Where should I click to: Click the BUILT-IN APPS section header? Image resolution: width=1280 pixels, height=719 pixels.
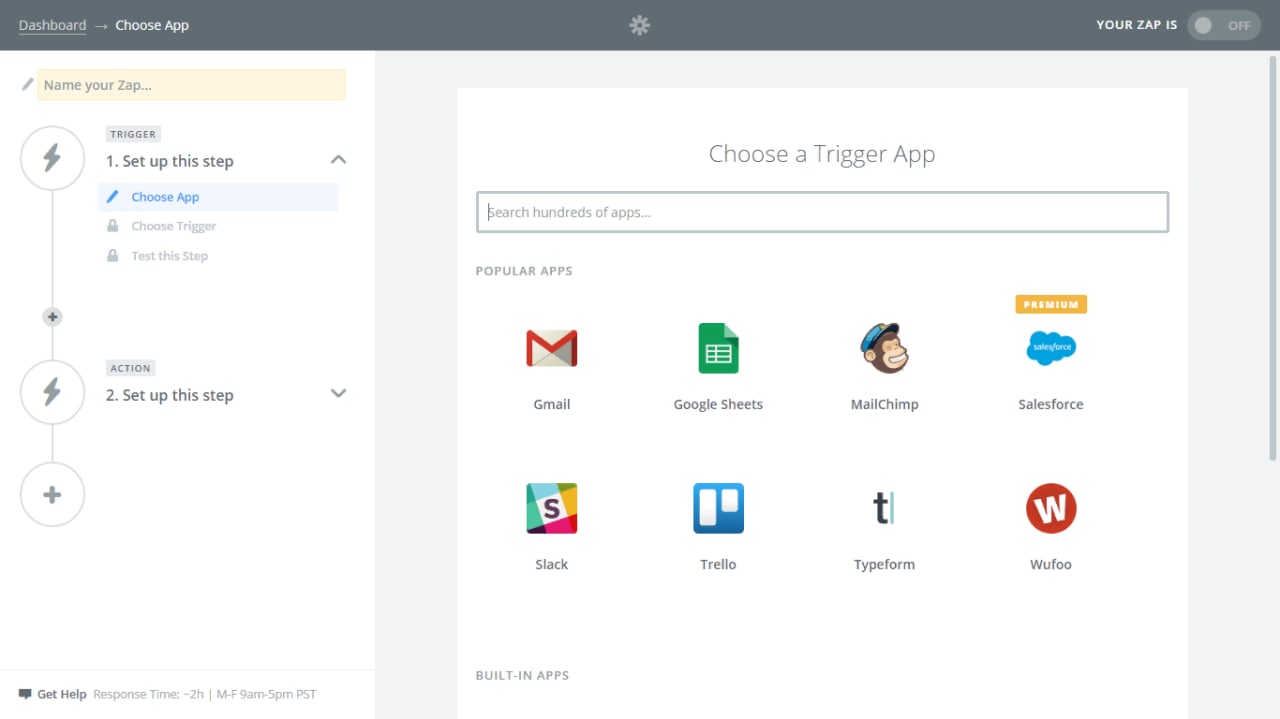(x=522, y=676)
